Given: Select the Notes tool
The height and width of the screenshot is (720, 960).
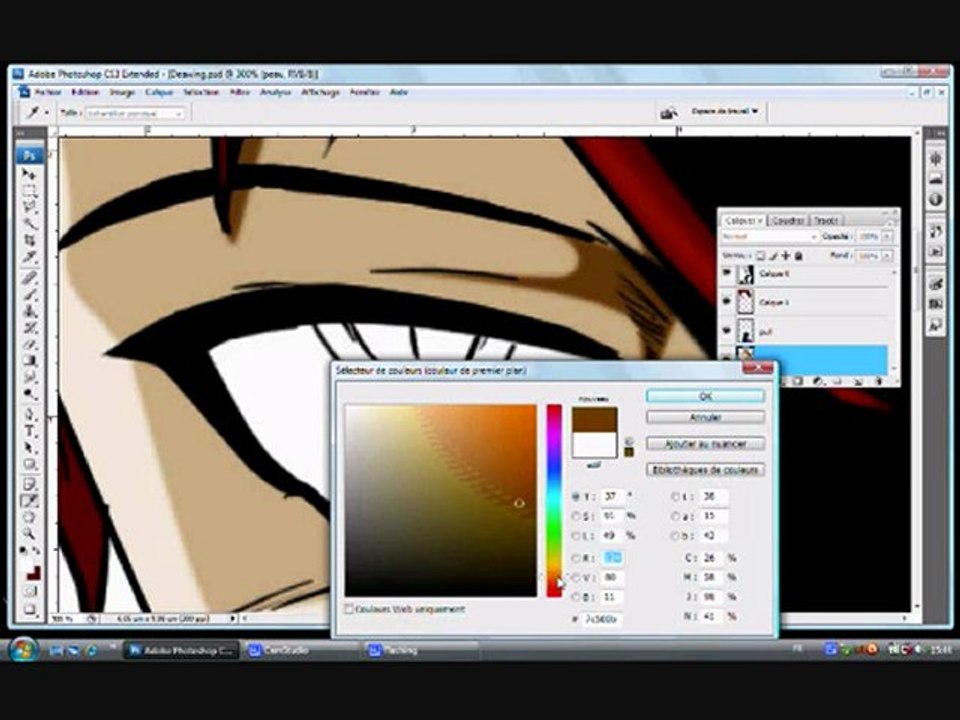Looking at the screenshot, I should pyautogui.click(x=29, y=485).
